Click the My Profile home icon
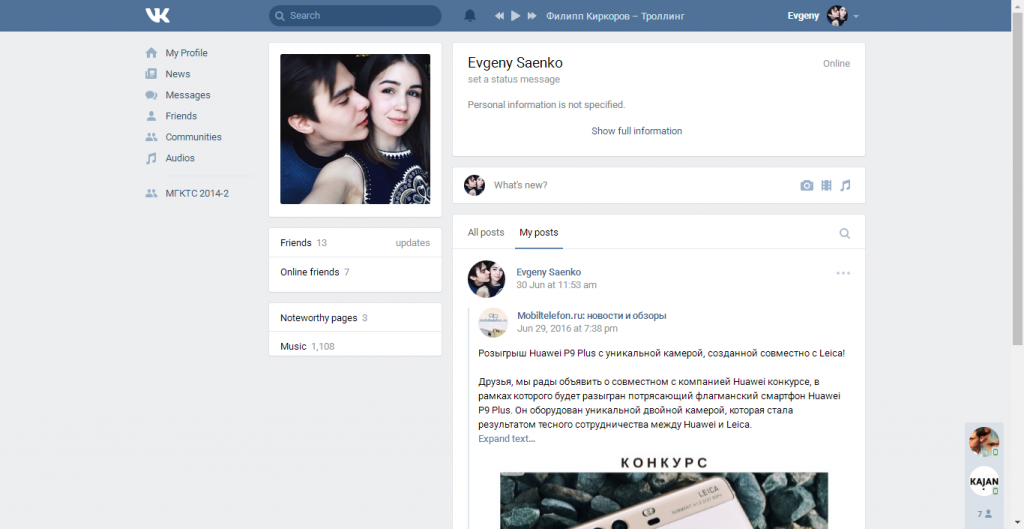The width and height of the screenshot is (1024, 529). (152, 53)
